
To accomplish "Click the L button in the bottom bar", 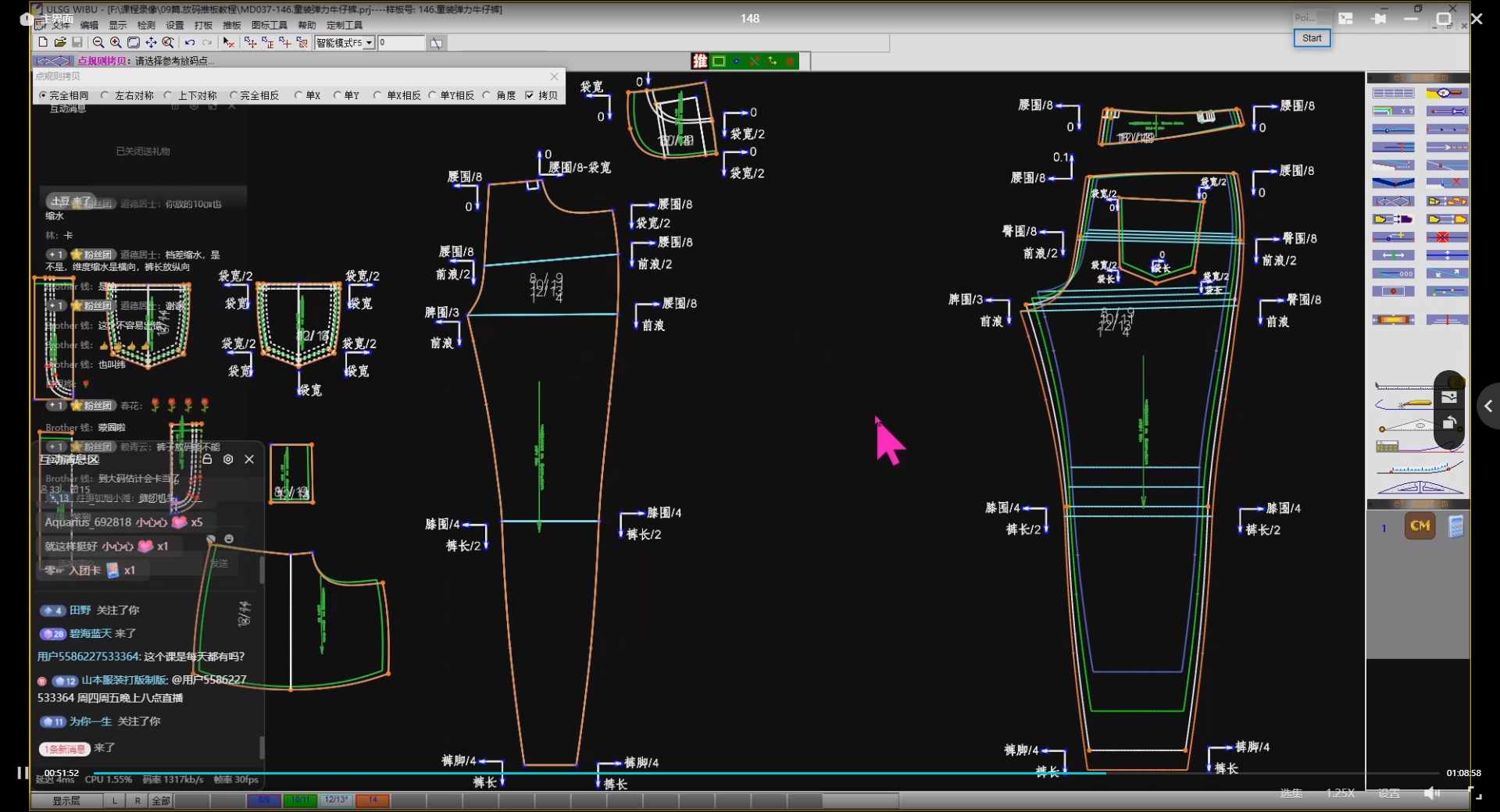I will point(115,800).
